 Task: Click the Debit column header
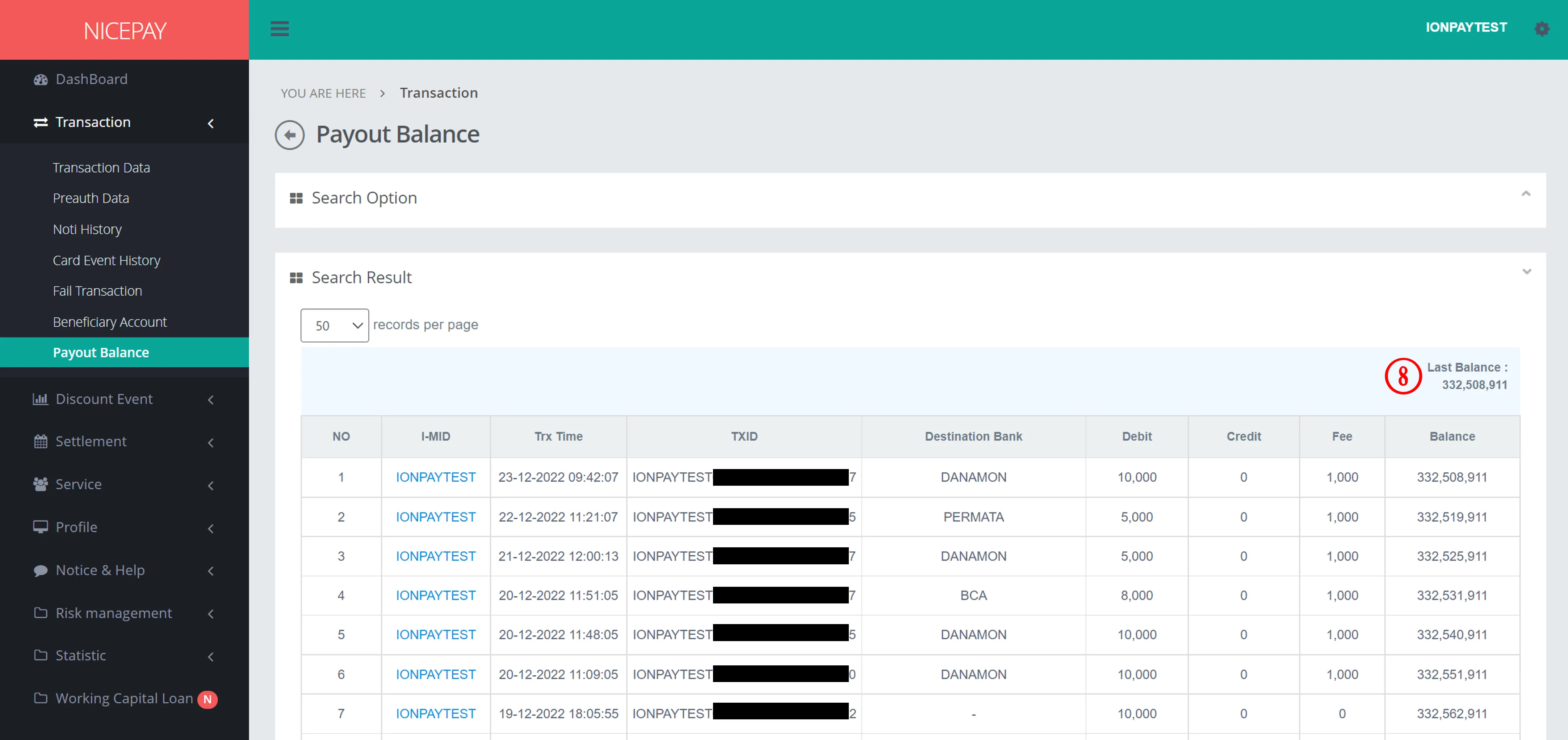(x=1136, y=437)
